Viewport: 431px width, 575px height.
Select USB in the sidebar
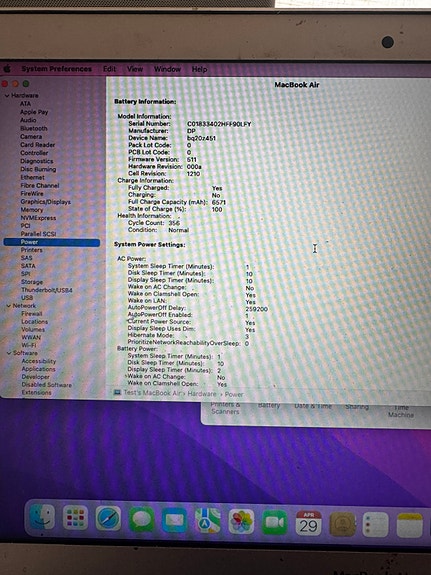(27, 298)
